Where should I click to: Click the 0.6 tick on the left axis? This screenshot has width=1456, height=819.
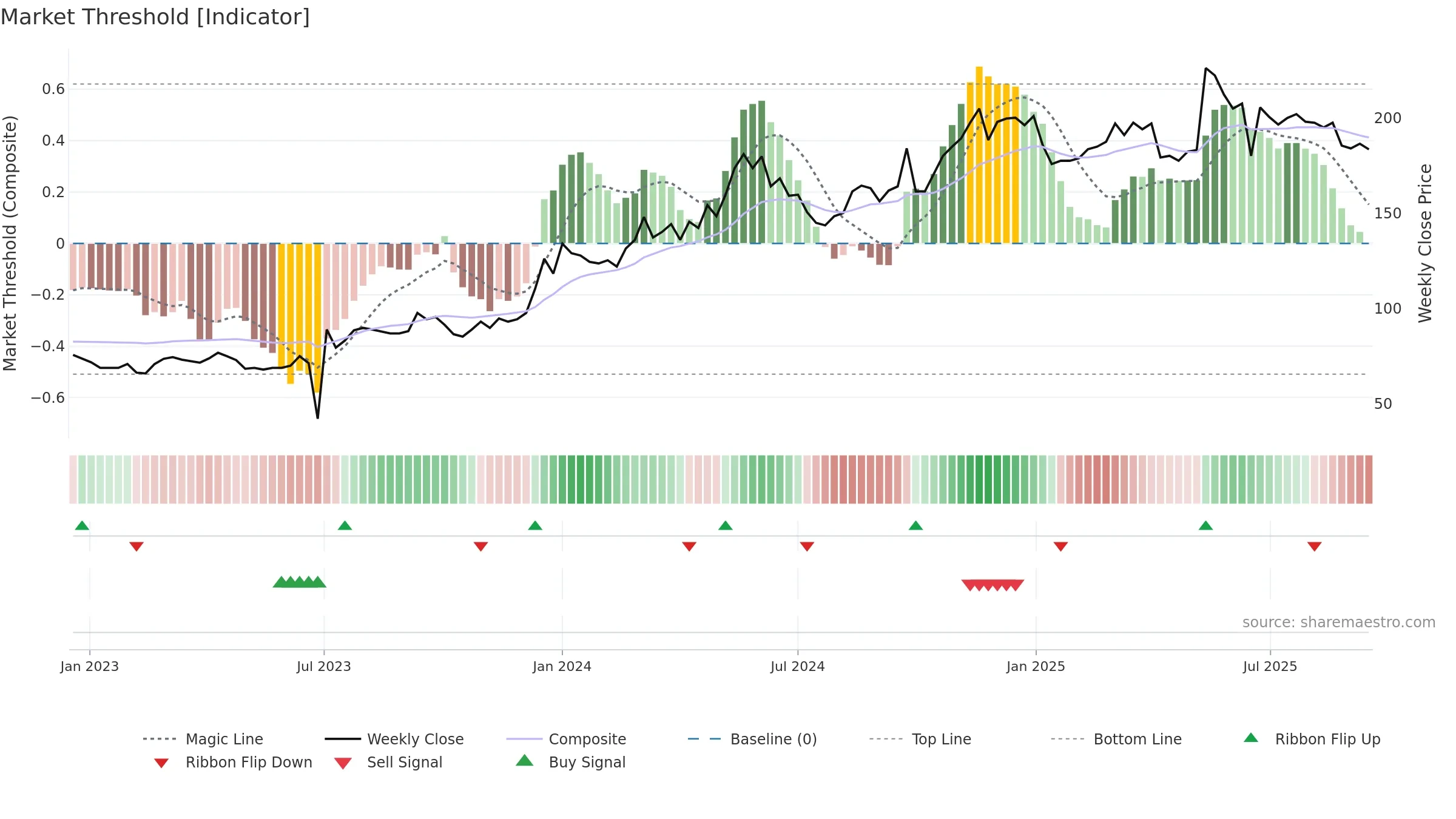pos(53,89)
